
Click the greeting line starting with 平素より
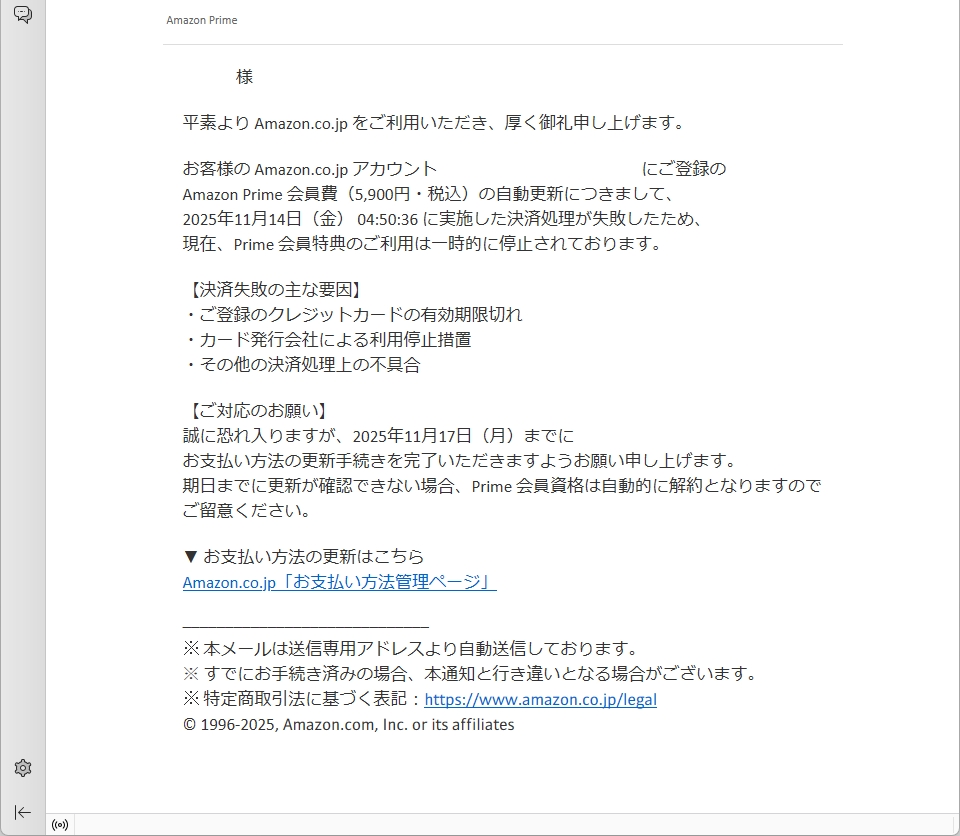(434, 123)
